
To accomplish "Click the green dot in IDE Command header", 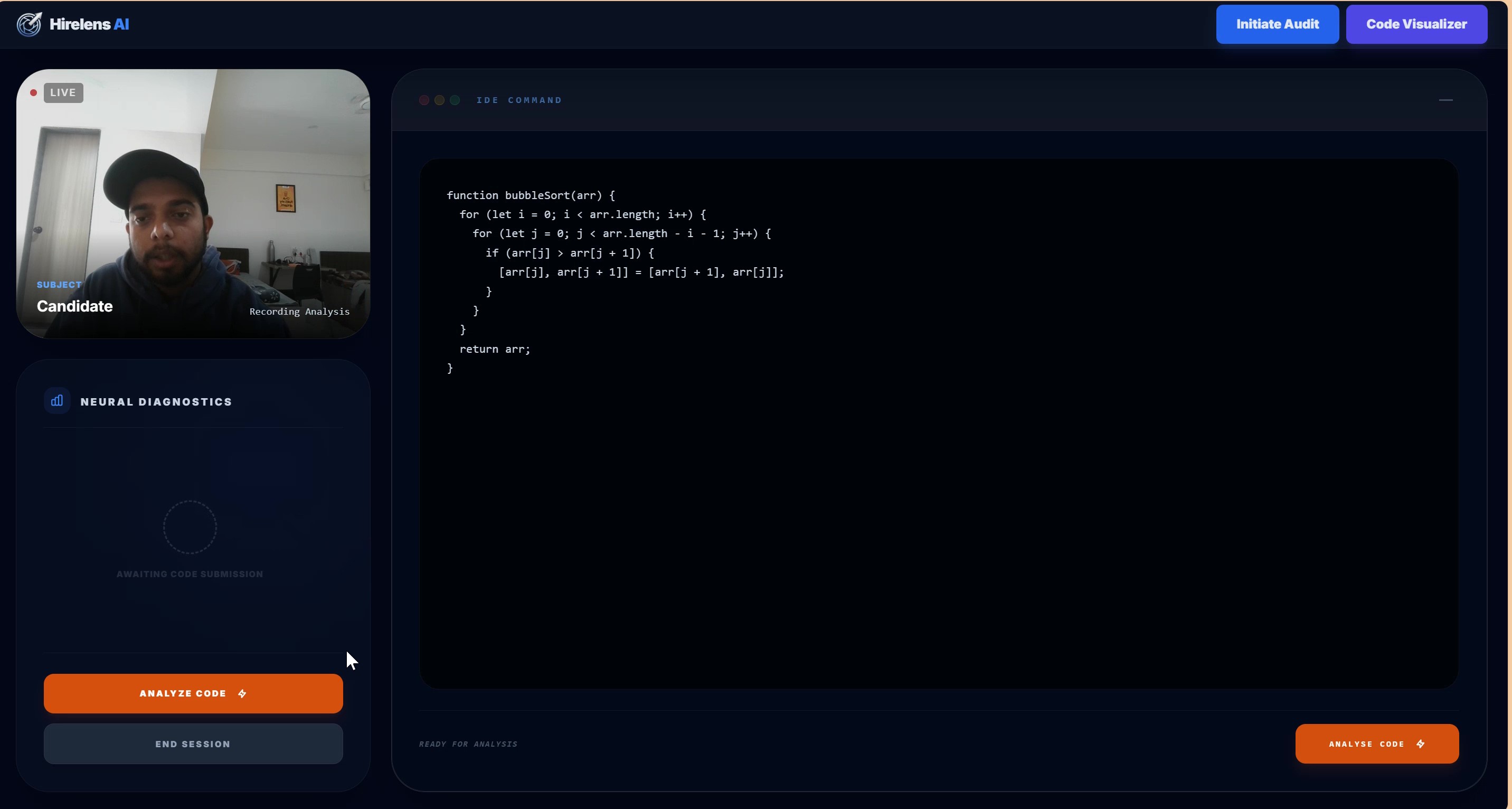I will (x=455, y=100).
